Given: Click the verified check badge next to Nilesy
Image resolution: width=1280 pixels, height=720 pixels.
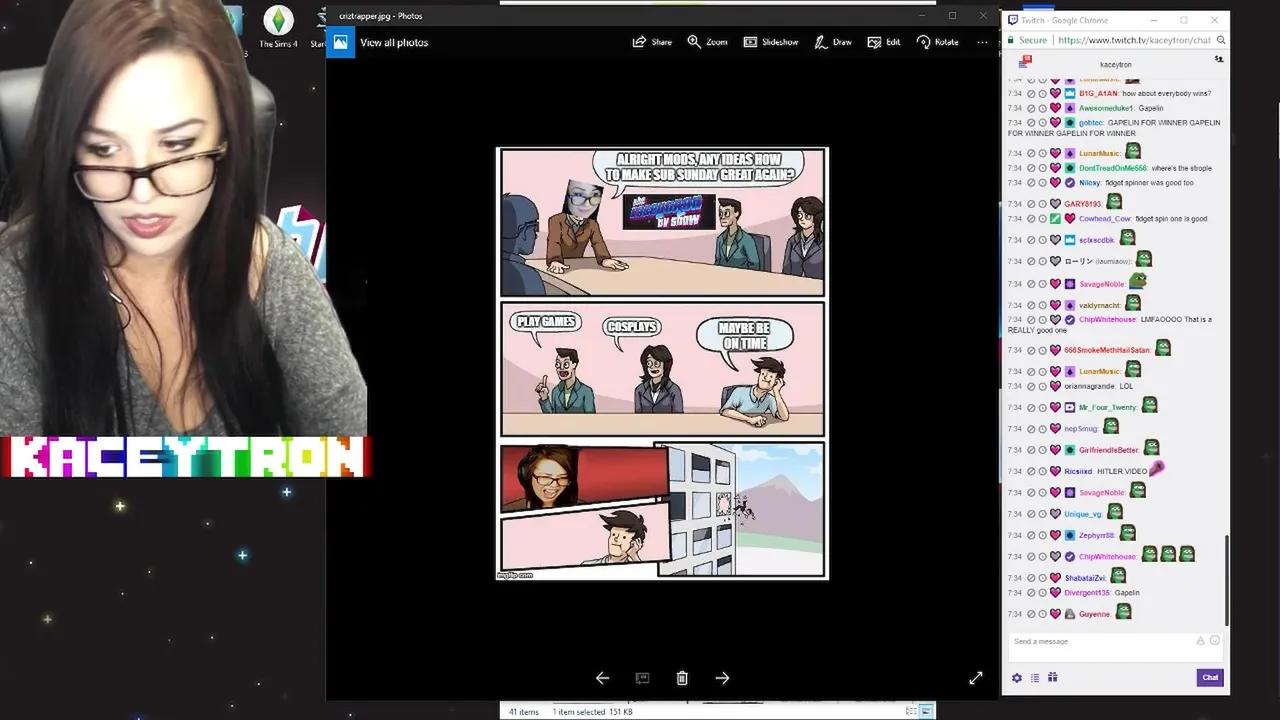Looking at the screenshot, I should click(x=1070, y=183).
